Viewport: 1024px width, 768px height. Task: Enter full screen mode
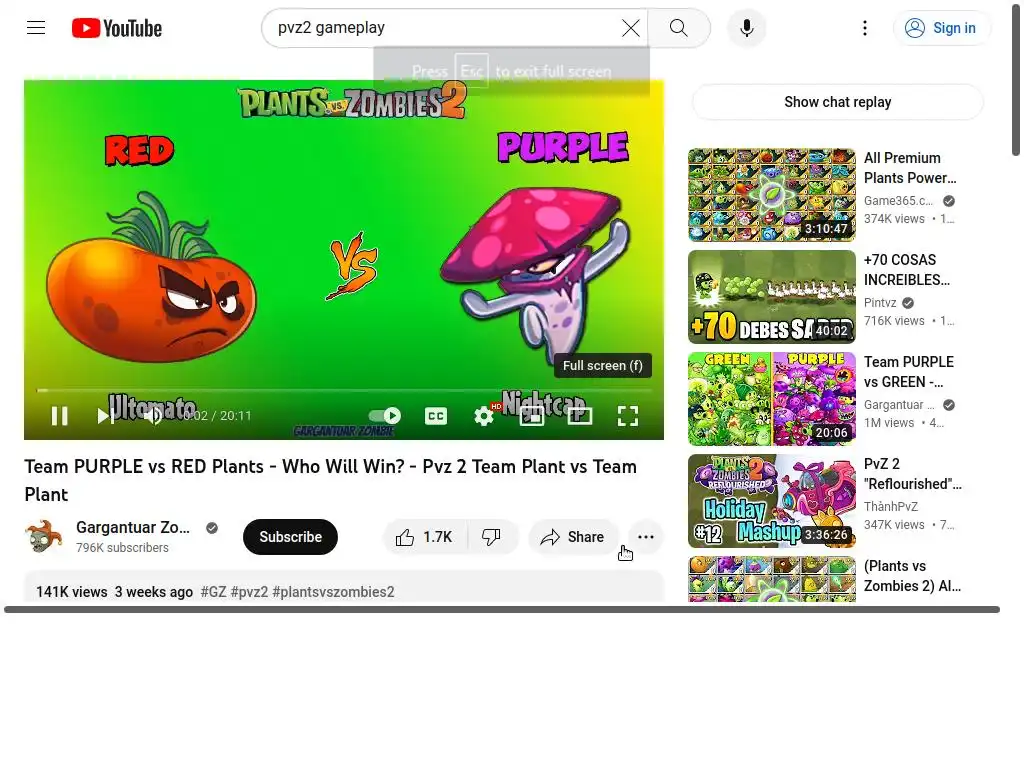(x=628, y=416)
